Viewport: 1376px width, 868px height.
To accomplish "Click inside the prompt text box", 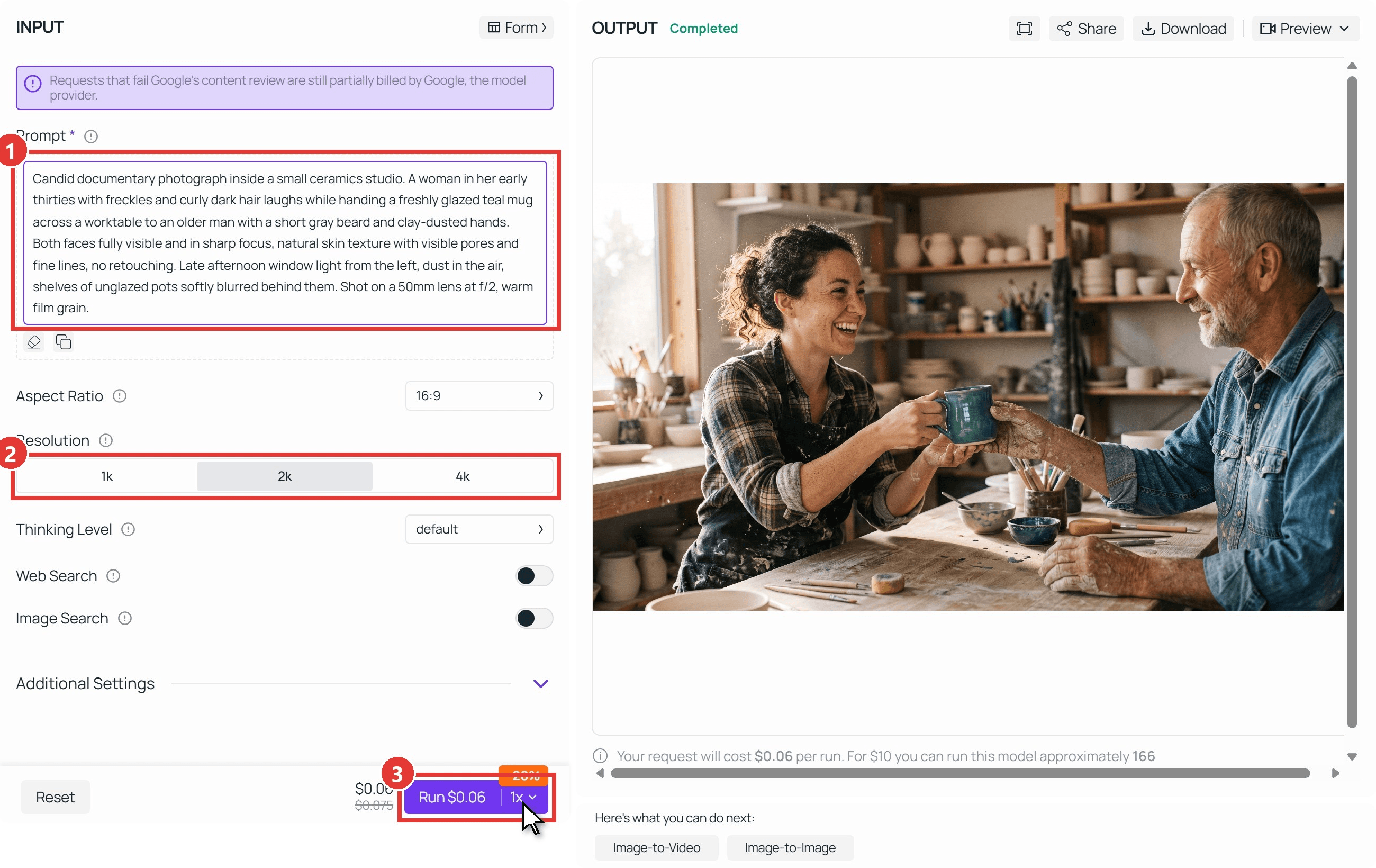I will click(285, 243).
